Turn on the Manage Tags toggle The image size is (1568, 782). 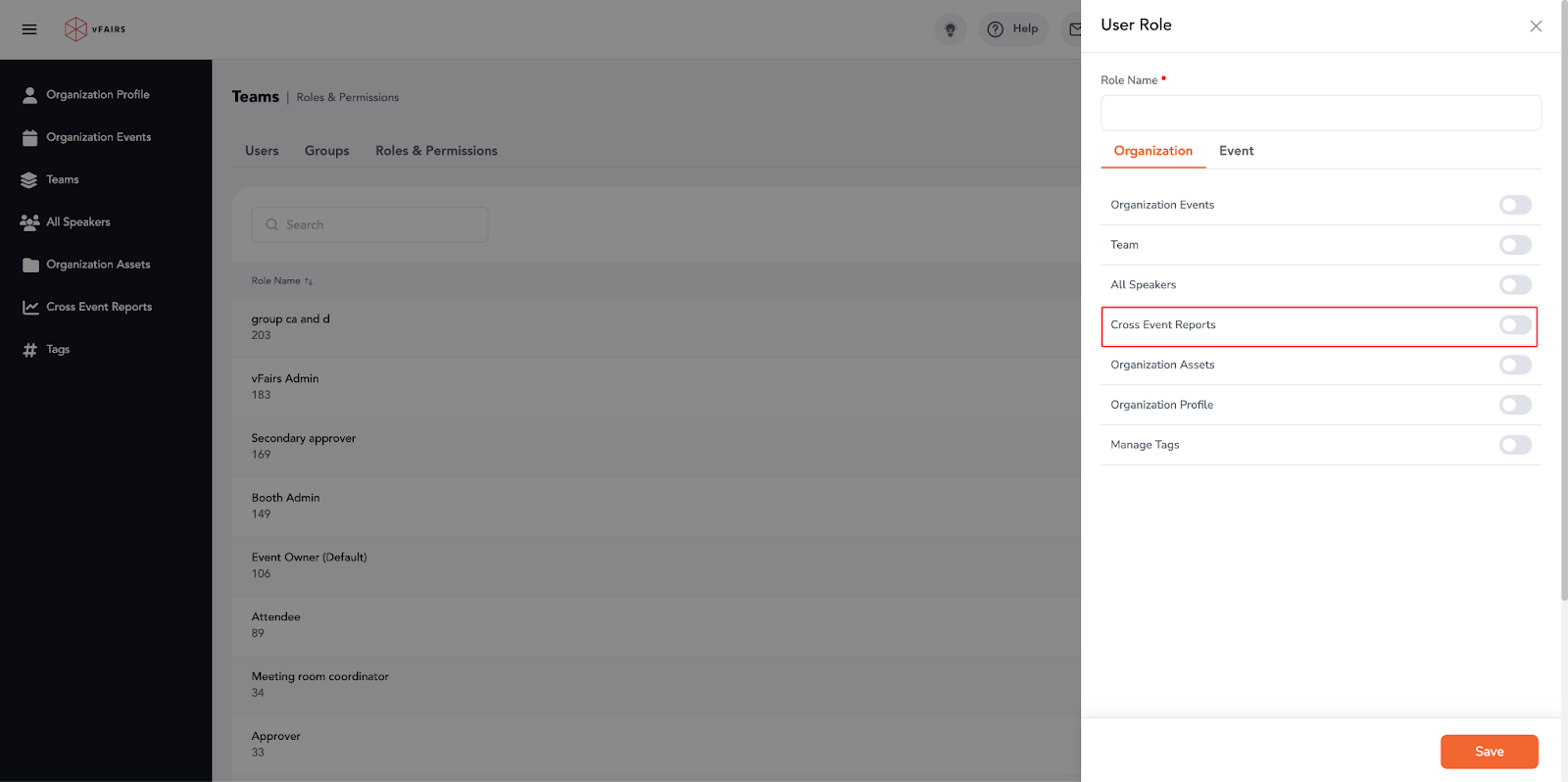click(x=1514, y=445)
